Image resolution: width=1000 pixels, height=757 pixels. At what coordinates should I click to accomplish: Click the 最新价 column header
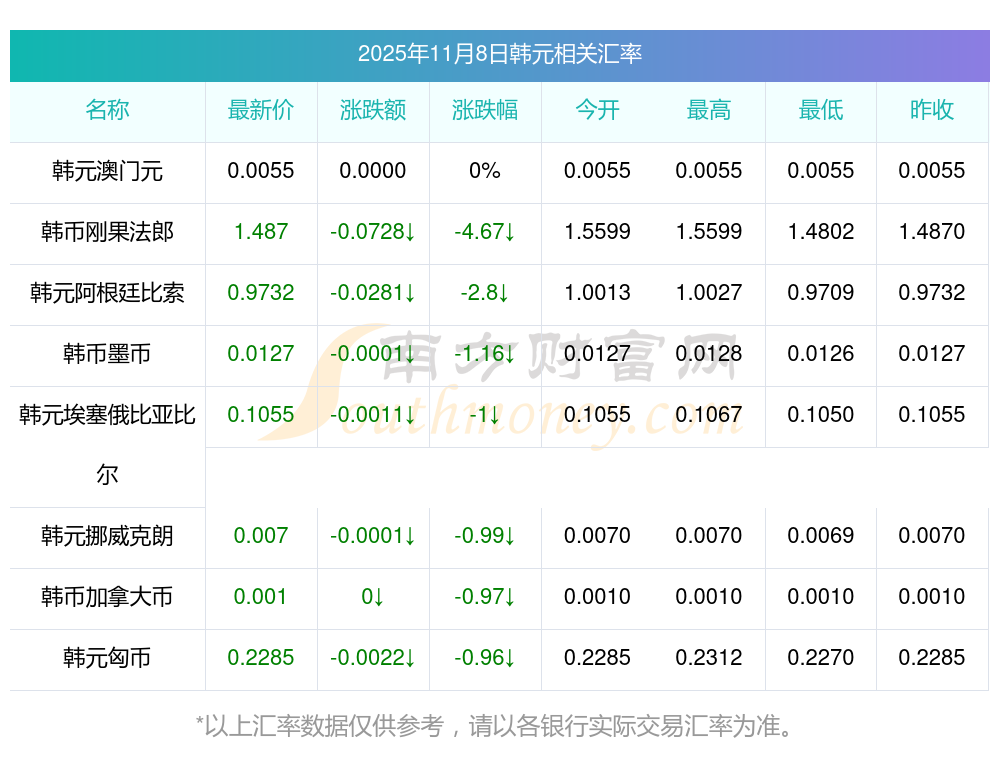261,110
